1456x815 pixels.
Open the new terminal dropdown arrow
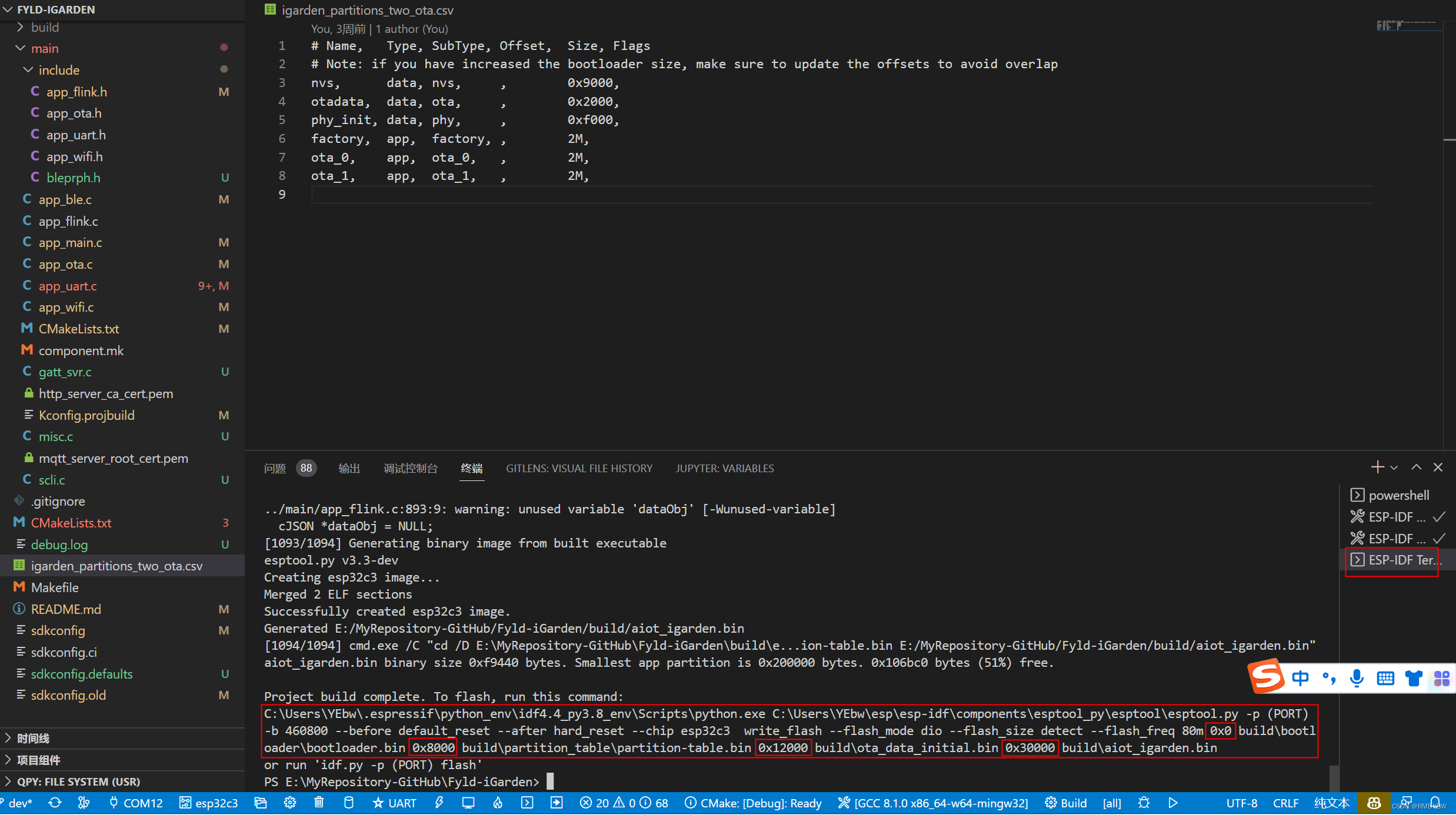point(1394,468)
